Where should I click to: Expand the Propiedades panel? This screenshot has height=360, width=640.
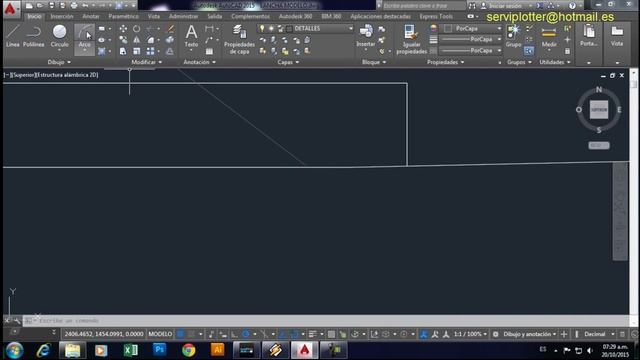[x=445, y=62]
